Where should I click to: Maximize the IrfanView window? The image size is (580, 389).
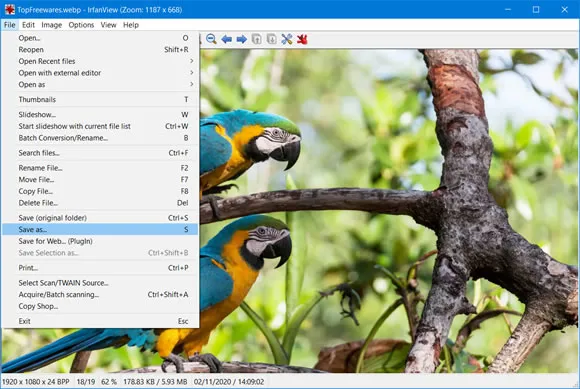click(536, 9)
